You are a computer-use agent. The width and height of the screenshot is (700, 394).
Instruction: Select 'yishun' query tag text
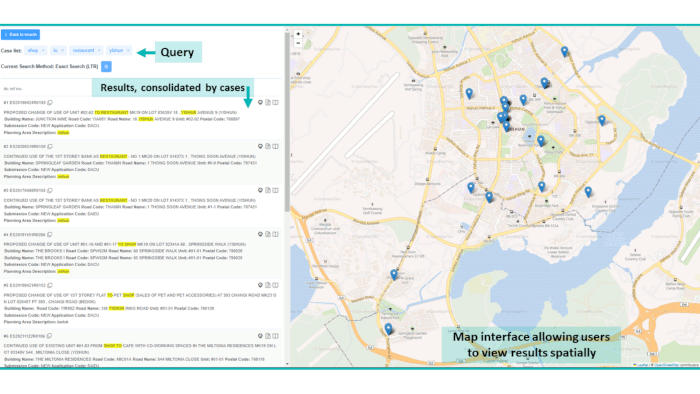tap(116, 50)
